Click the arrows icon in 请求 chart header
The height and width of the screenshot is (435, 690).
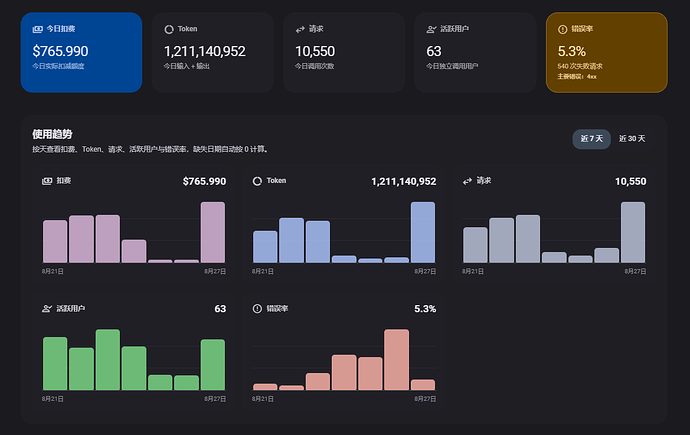[x=467, y=181]
